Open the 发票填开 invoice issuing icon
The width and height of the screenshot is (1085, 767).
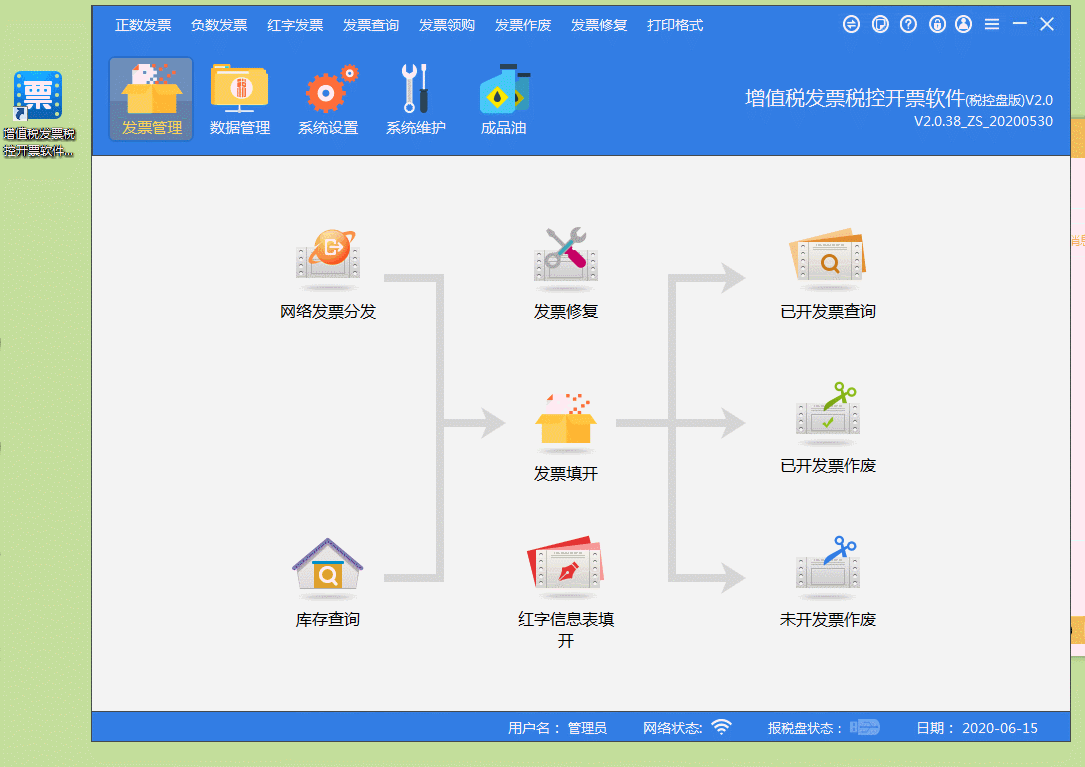click(566, 420)
